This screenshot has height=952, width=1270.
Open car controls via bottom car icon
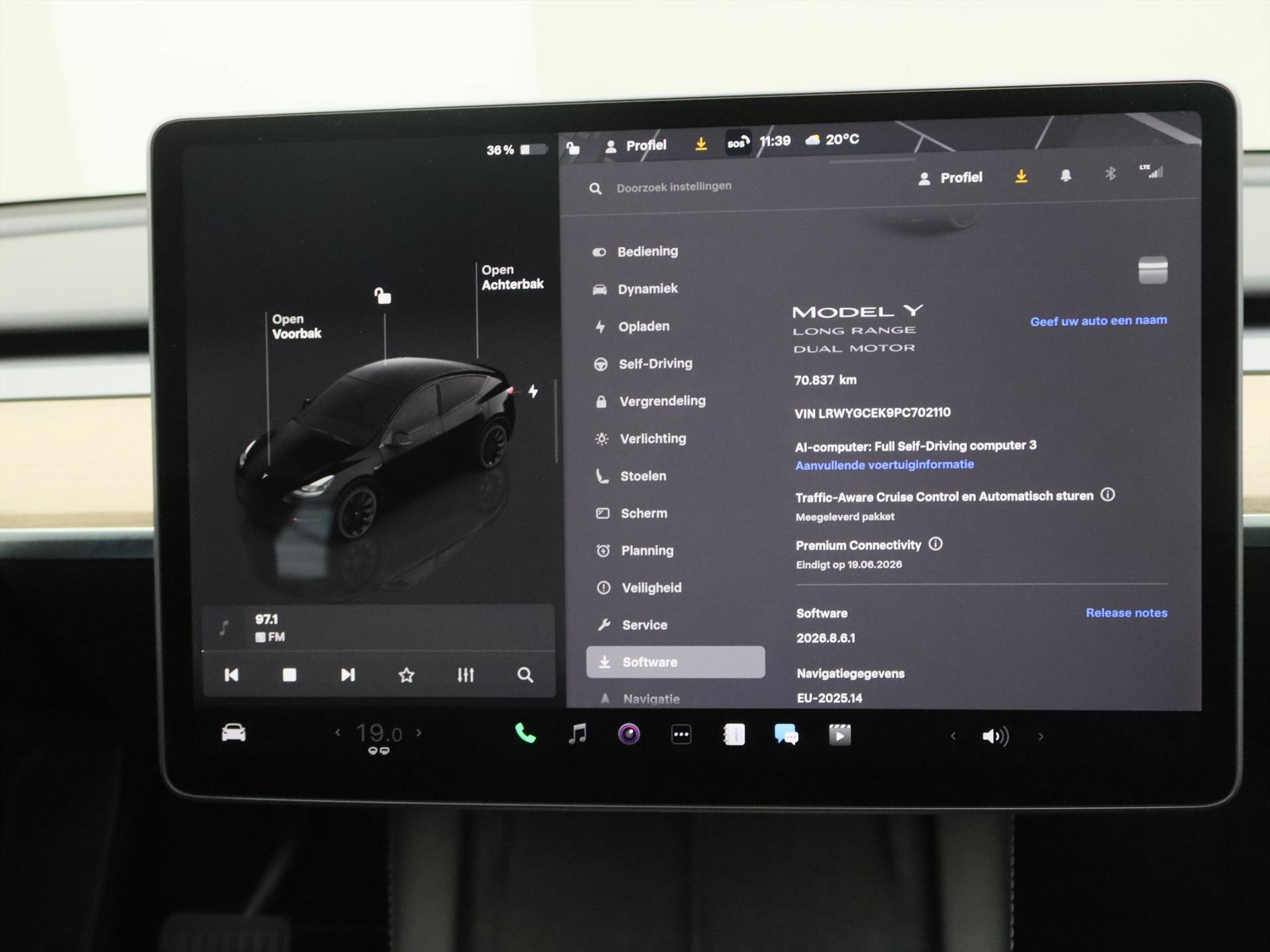(233, 733)
